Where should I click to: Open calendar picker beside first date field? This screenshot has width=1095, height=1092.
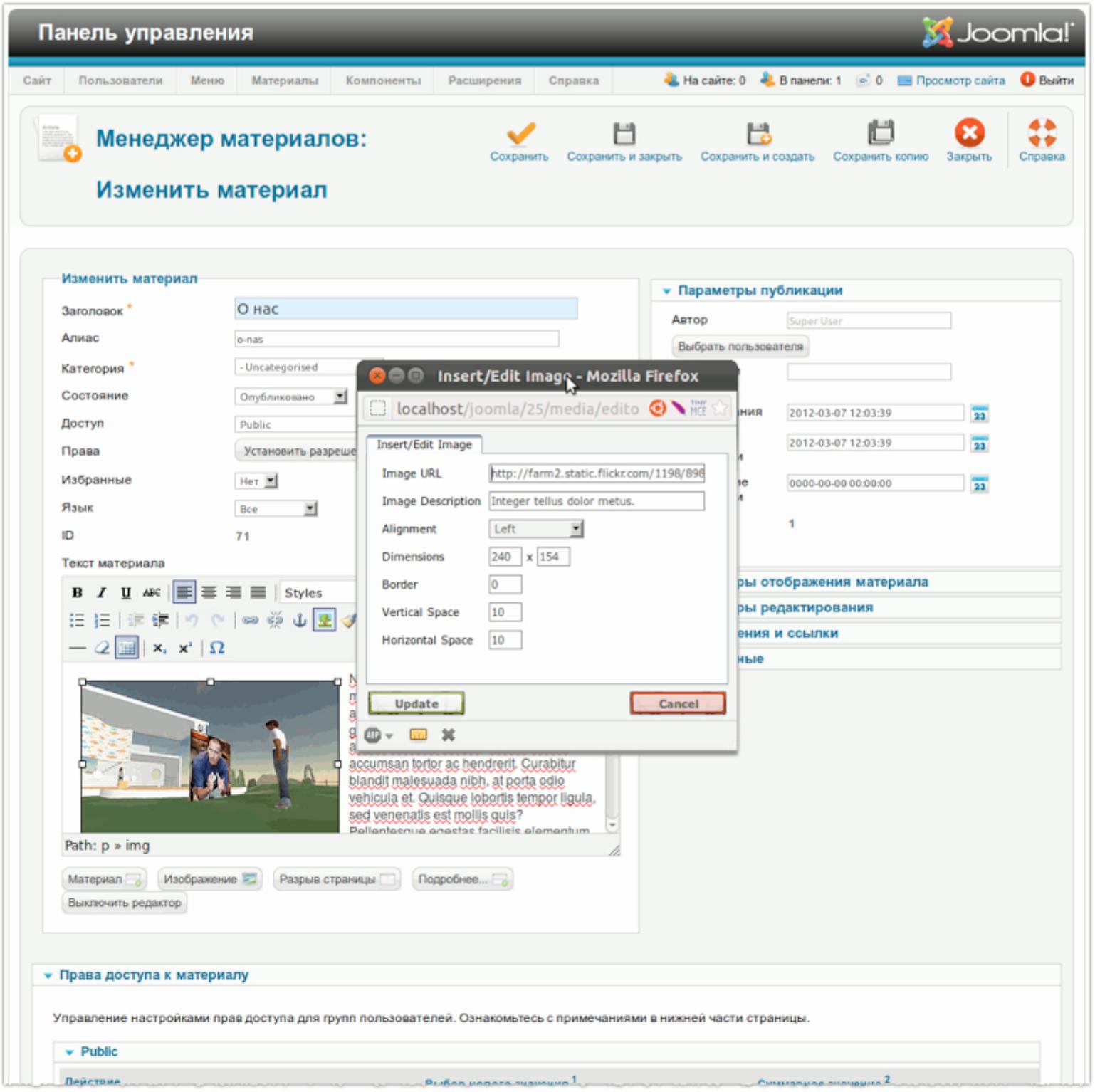979,414
